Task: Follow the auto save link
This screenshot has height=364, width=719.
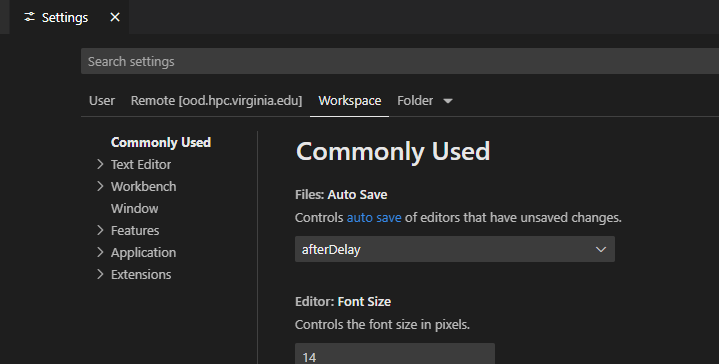Action: [x=374, y=217]
